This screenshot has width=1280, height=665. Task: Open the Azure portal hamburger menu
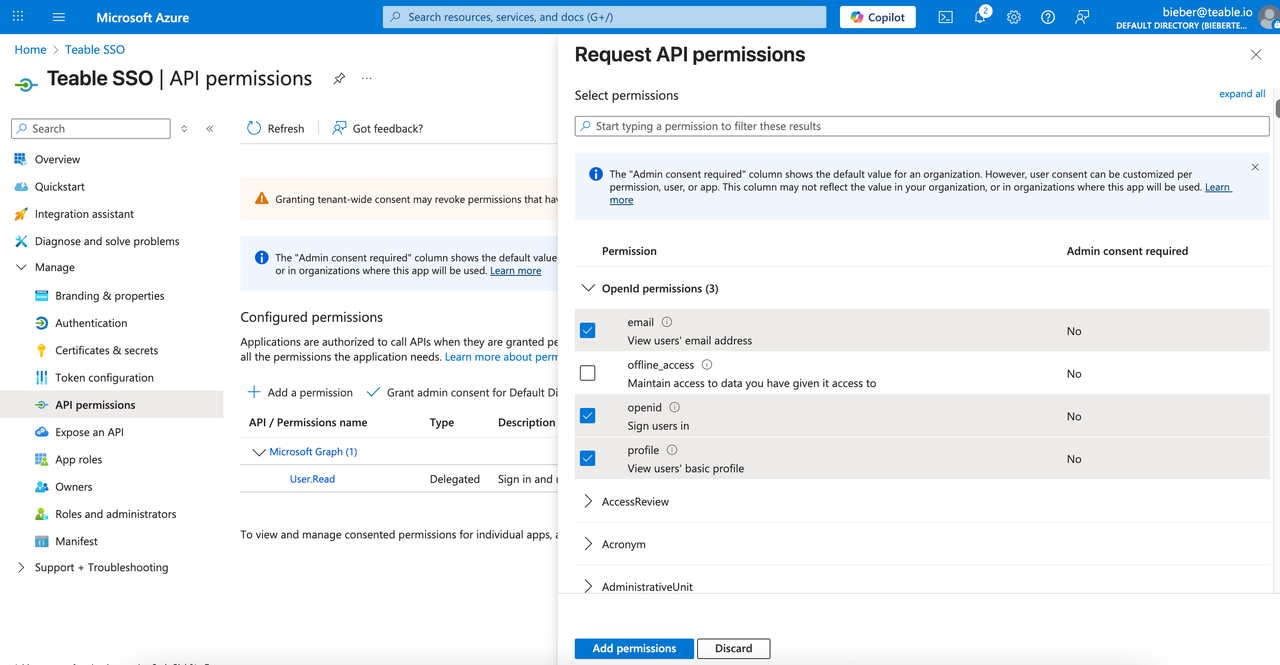[58, 17]
